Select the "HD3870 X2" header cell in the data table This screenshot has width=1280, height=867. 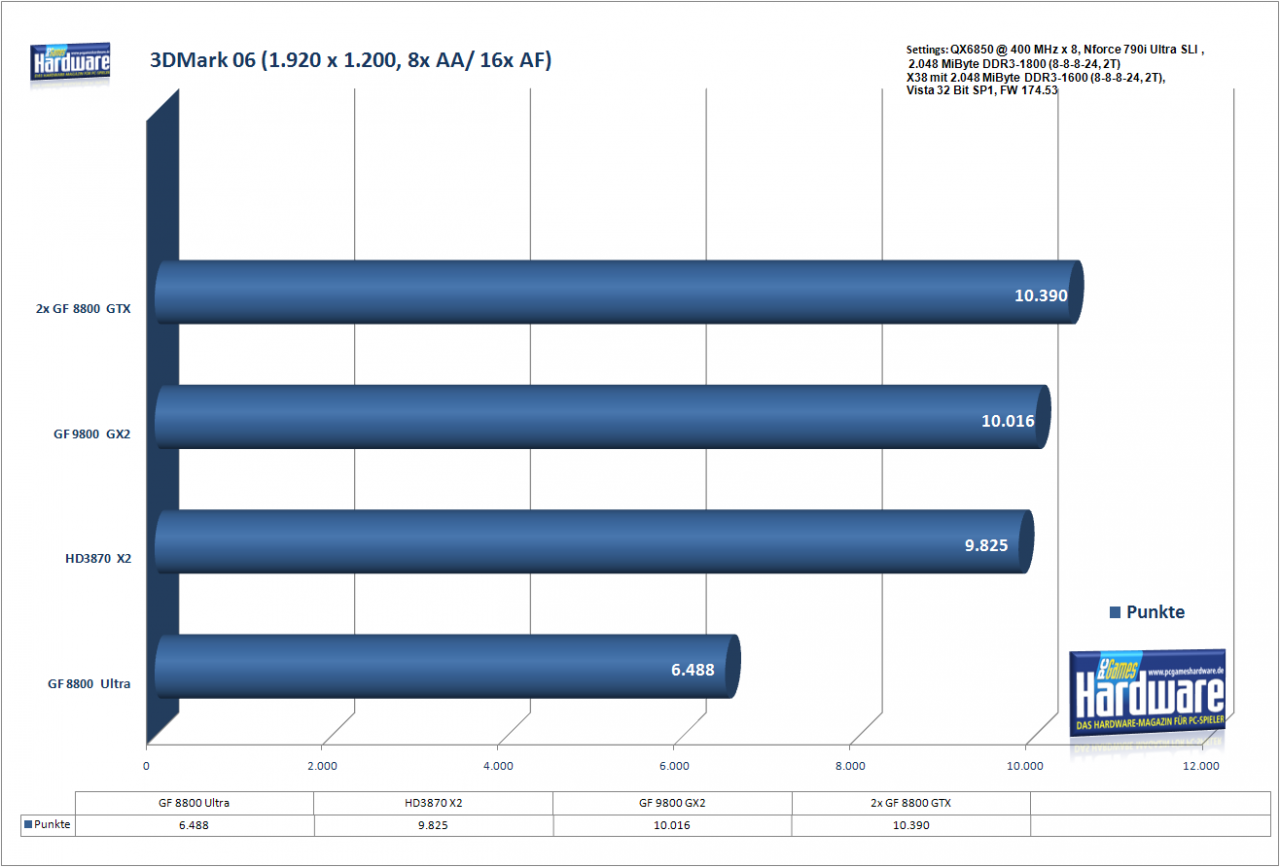[x=433, y=803]
